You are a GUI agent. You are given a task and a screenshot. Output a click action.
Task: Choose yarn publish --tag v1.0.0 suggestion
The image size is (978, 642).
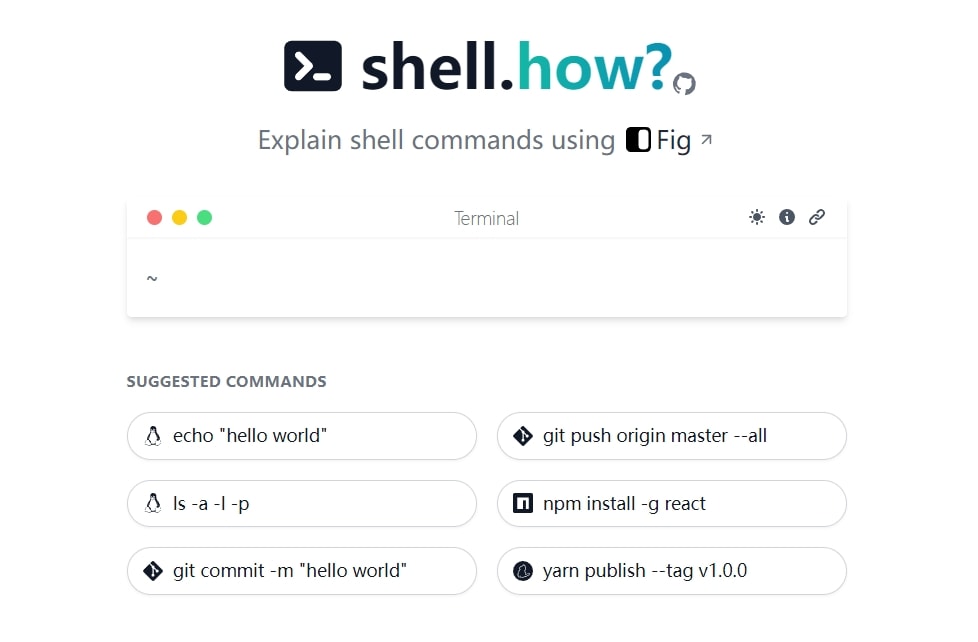coord(672,571)
